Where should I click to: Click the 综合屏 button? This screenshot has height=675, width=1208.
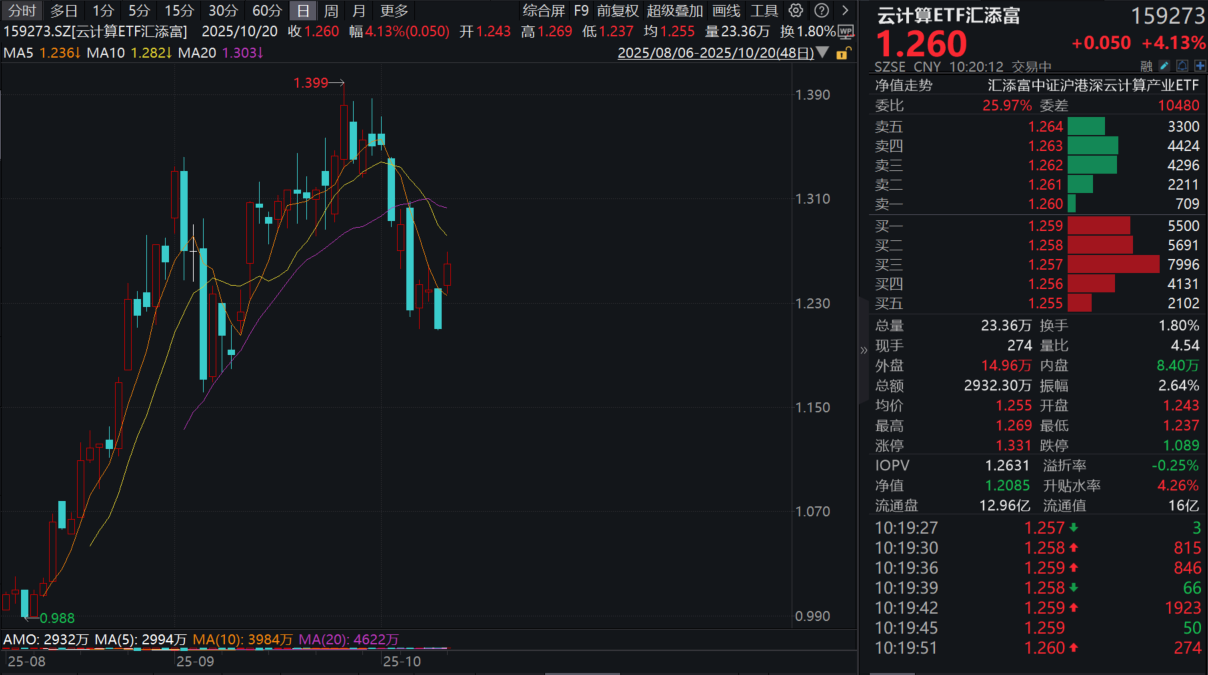pyautogui.click(x=545, y=11)
